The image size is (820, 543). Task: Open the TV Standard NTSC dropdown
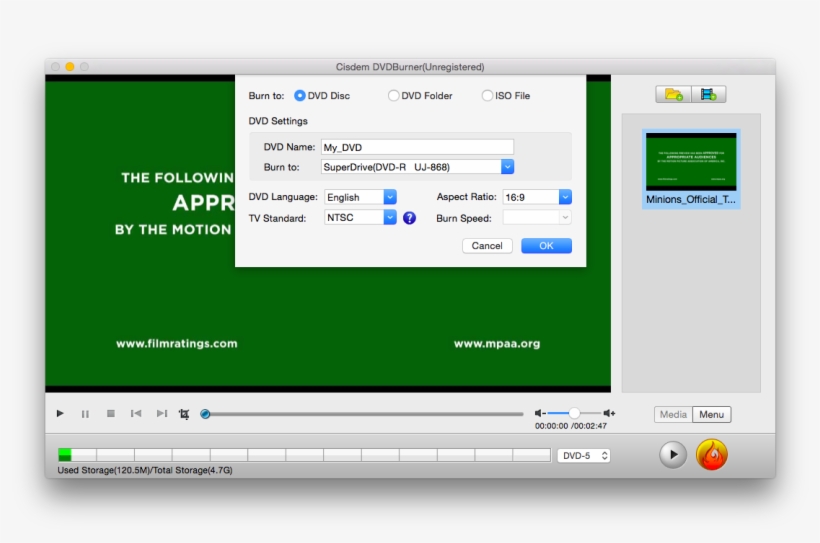(x=360, y=217)
